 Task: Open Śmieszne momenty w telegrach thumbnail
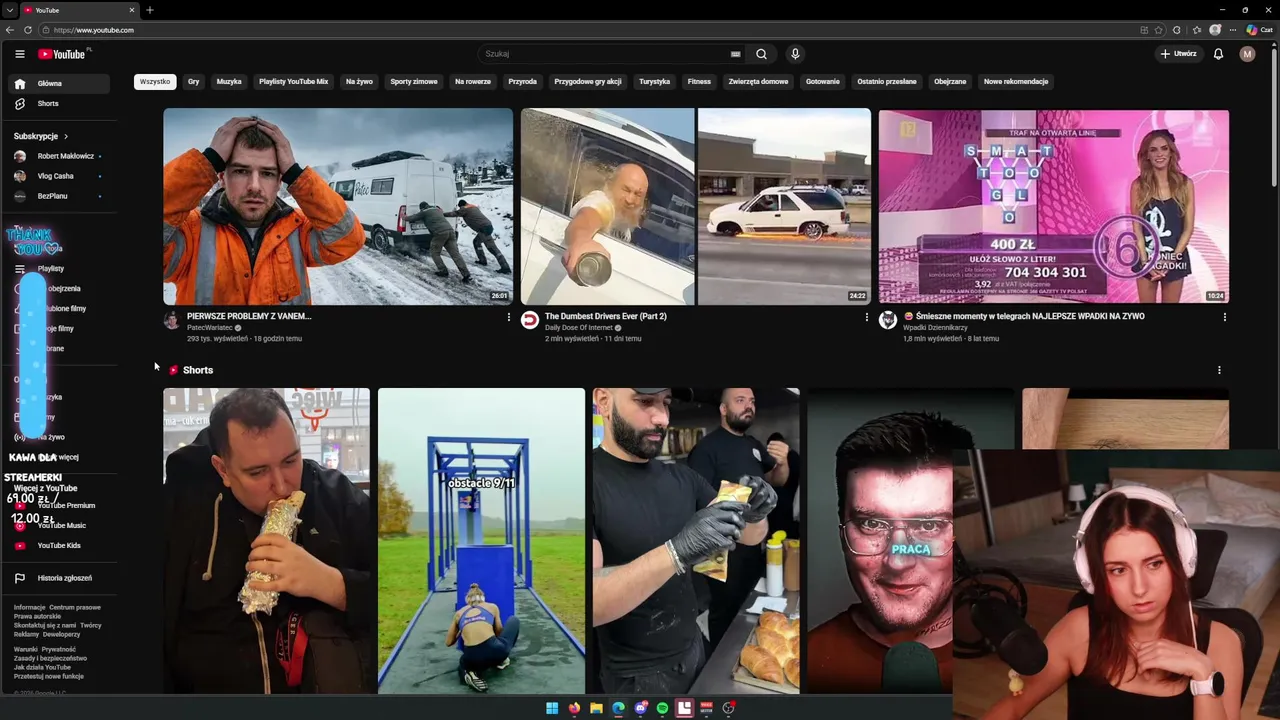(1054, 206)
